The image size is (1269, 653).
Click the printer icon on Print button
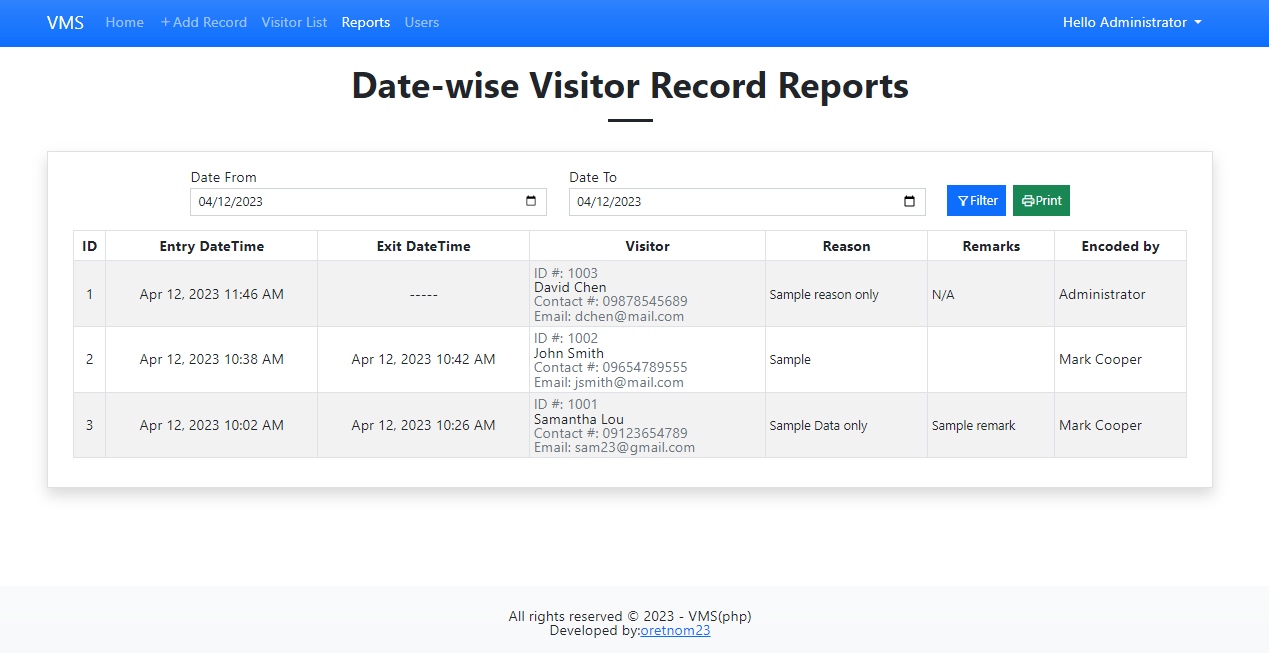coord(1026,200)
